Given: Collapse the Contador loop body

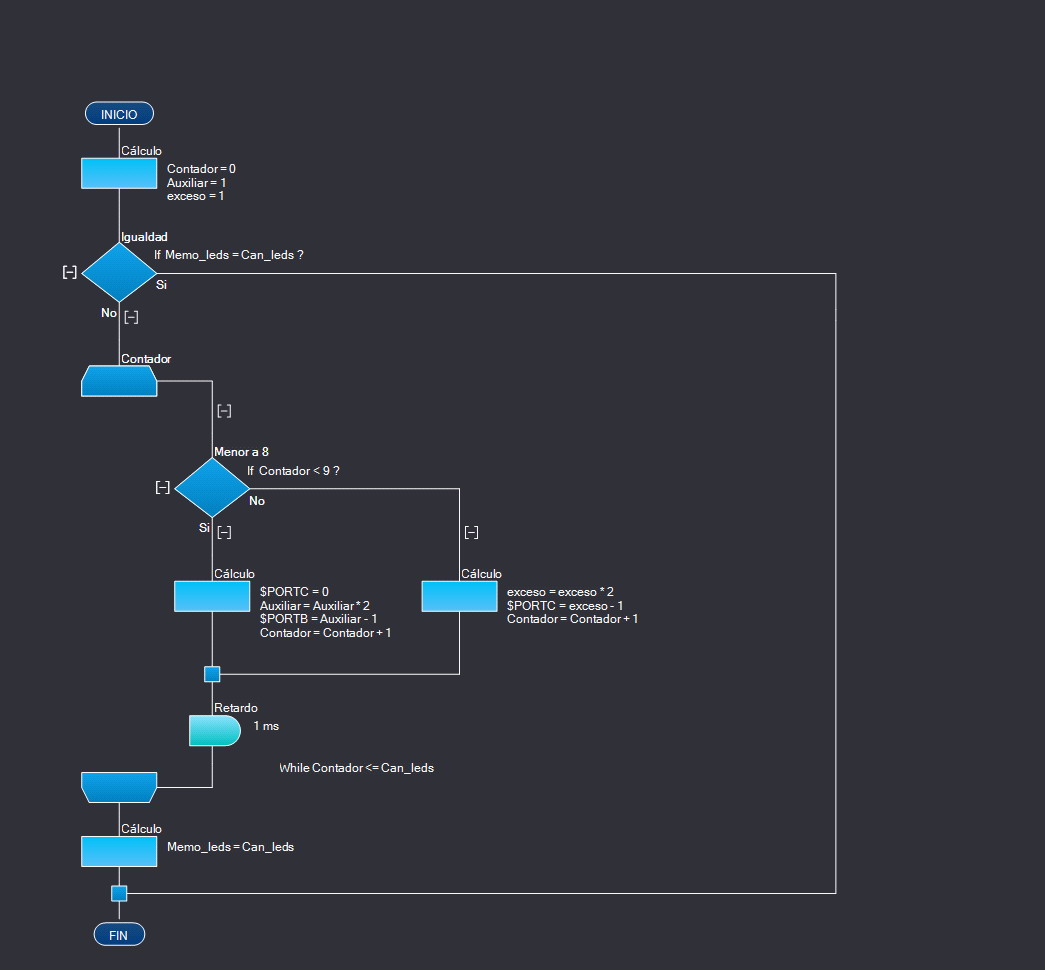Looking at the screenshot, I should coord(224,411).
